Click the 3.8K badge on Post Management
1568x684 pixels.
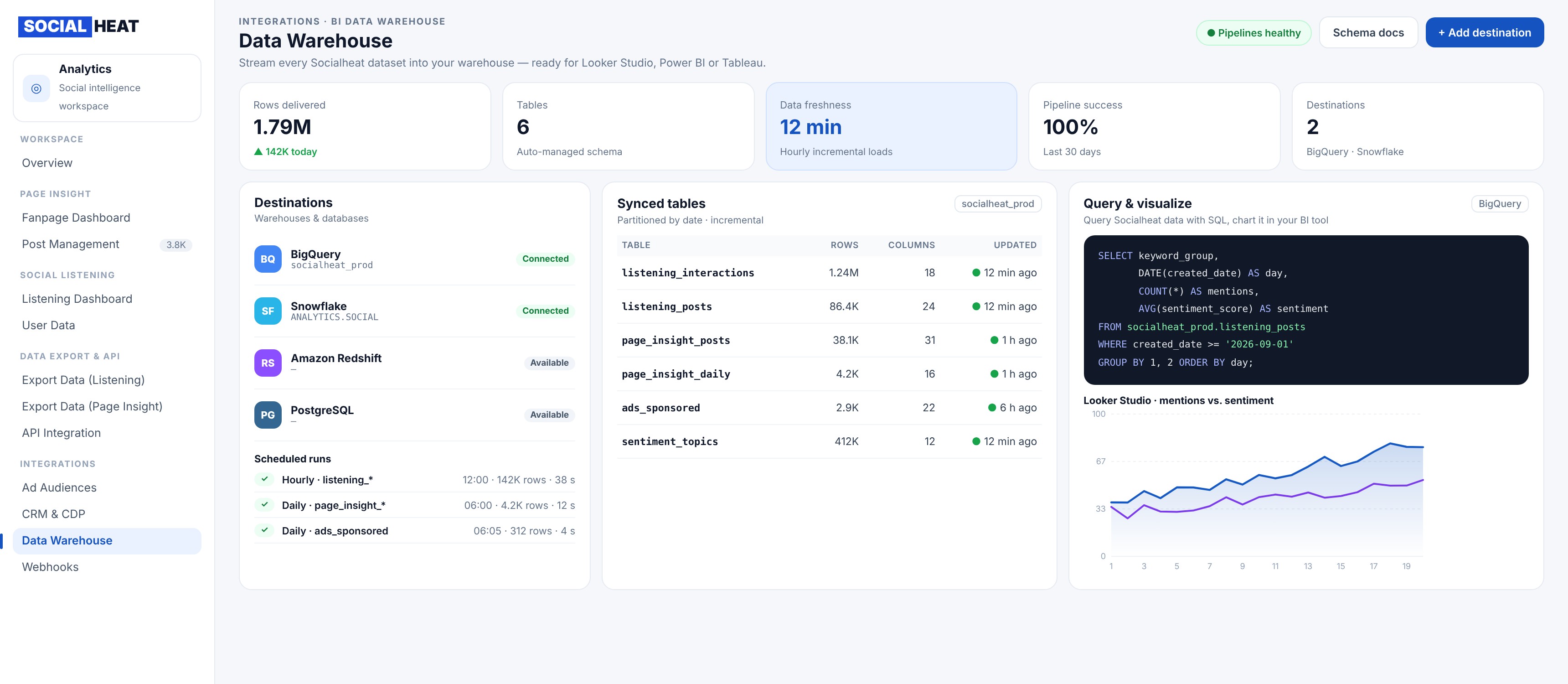click(176, 245)
